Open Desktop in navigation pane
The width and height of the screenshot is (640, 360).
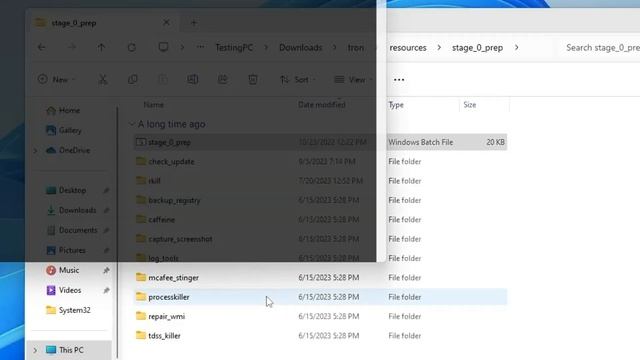click(67, 191)
